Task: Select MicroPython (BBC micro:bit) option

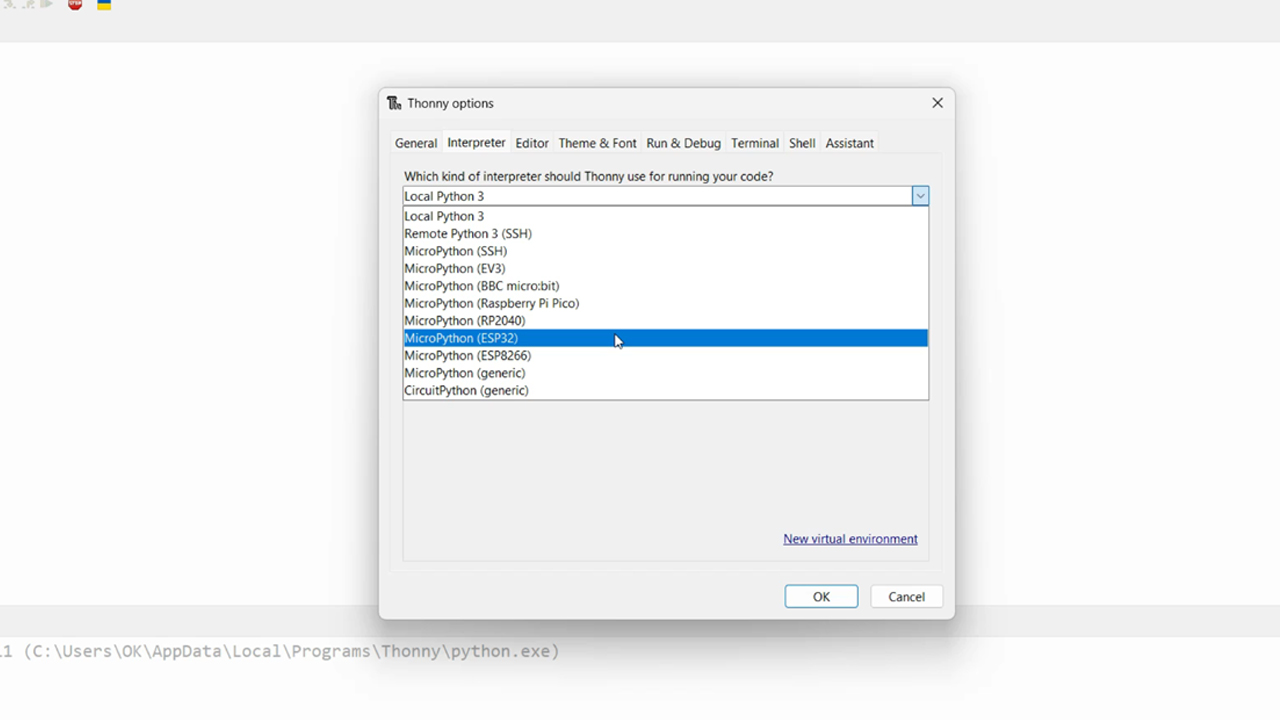Action: coord(665,286)
